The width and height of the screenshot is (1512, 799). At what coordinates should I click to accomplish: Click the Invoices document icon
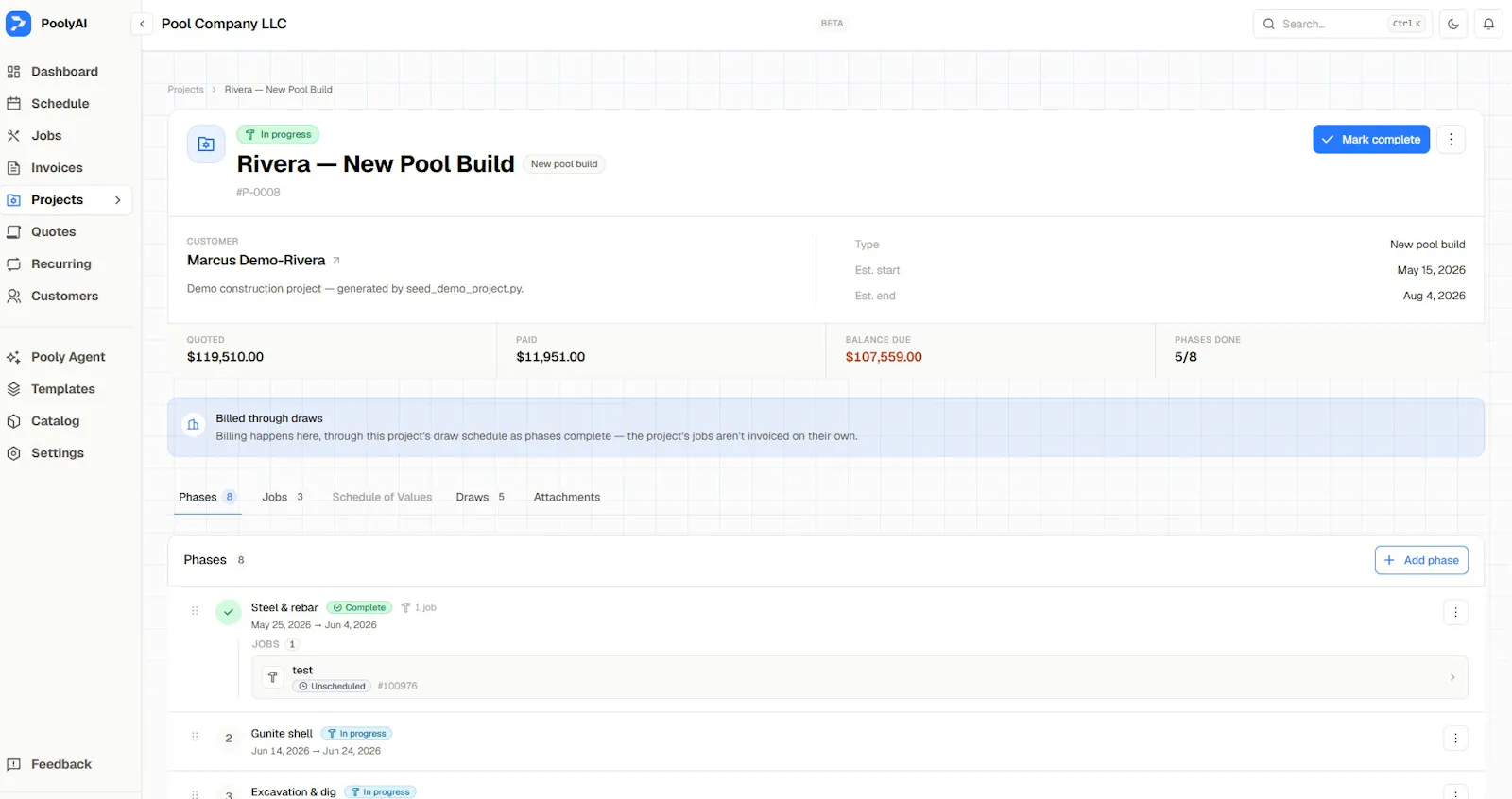pyautogui.click(x=13, y=168)
